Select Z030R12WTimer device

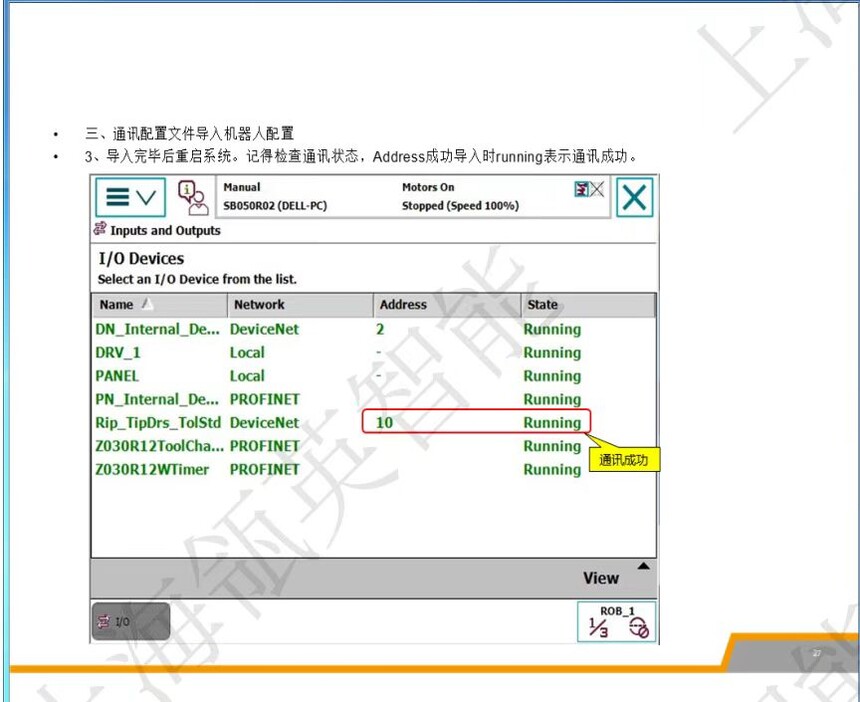click(373, 469)
